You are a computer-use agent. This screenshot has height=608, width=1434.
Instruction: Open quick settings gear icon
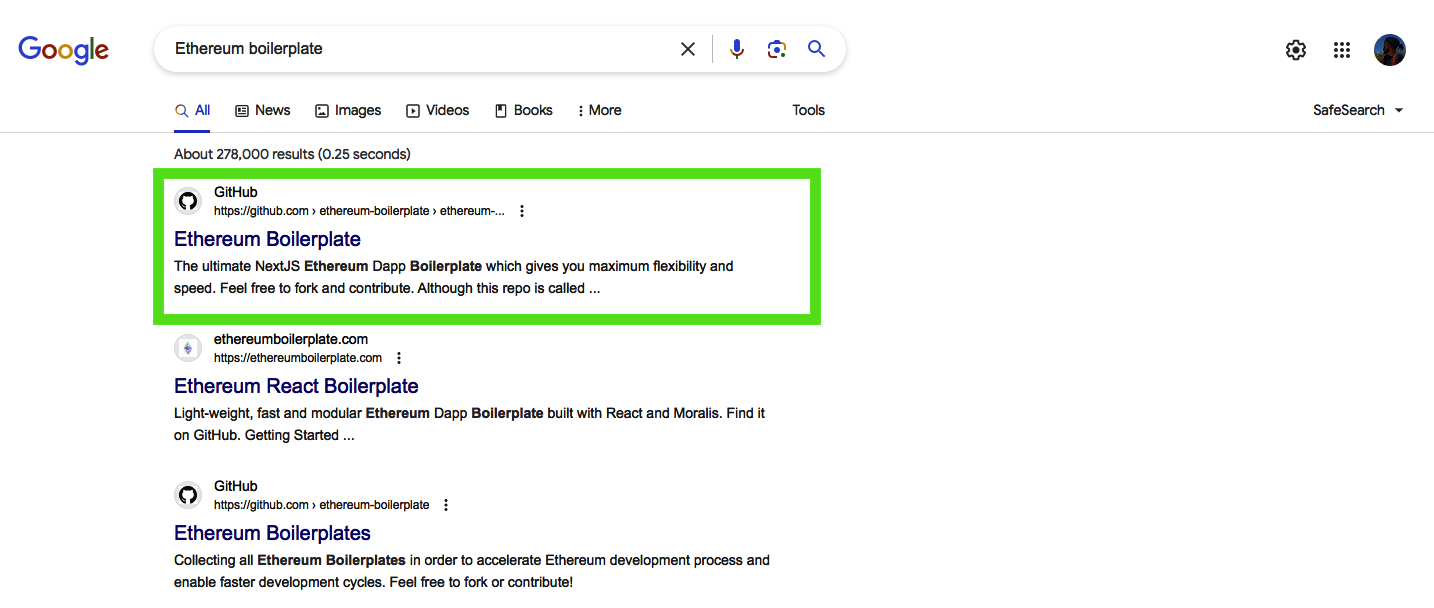(x=1296, y=50)
